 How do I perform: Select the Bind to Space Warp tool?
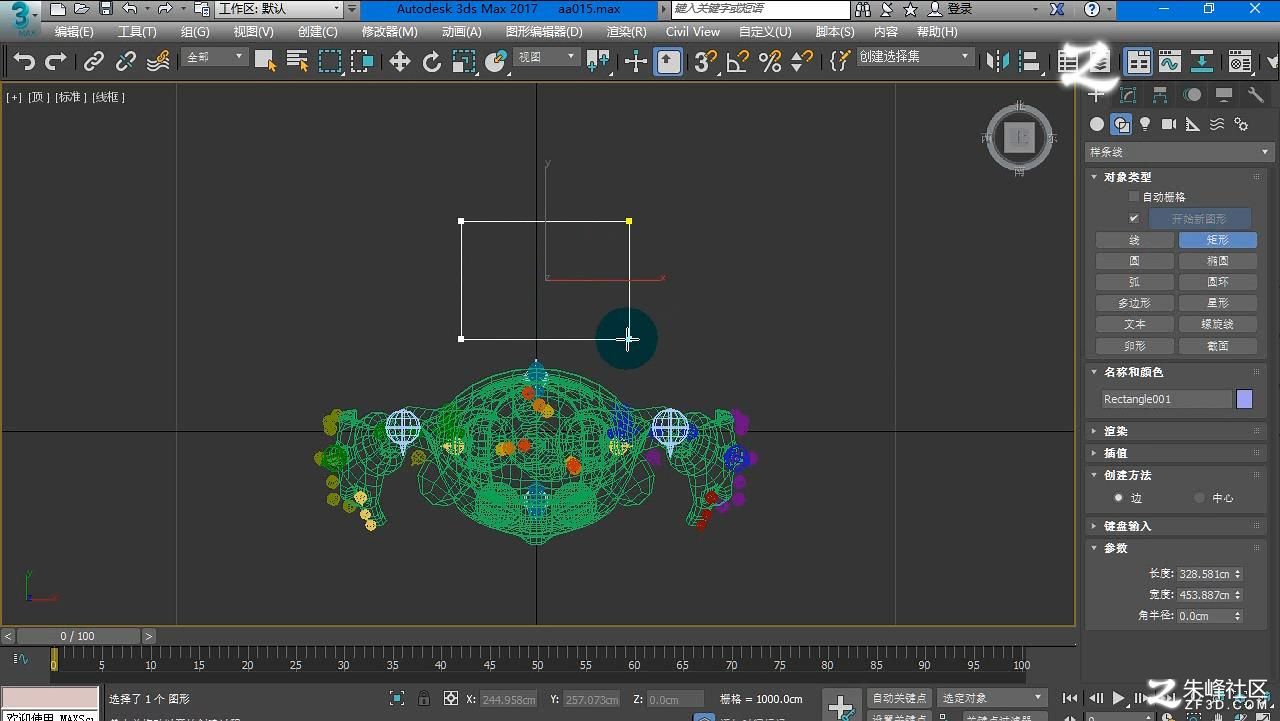click(158, 62)
